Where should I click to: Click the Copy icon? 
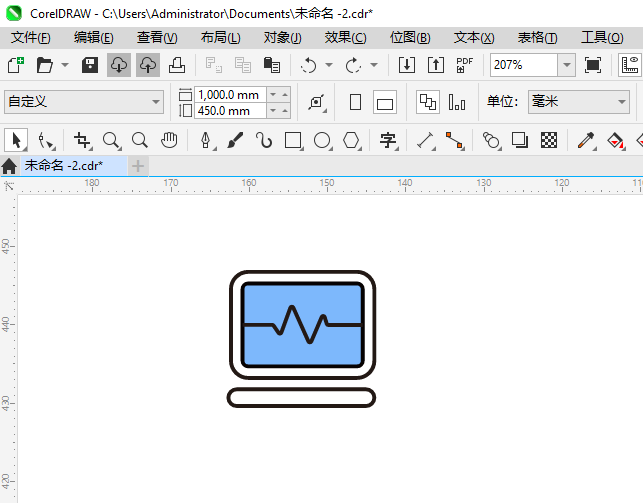pos(243,65)
